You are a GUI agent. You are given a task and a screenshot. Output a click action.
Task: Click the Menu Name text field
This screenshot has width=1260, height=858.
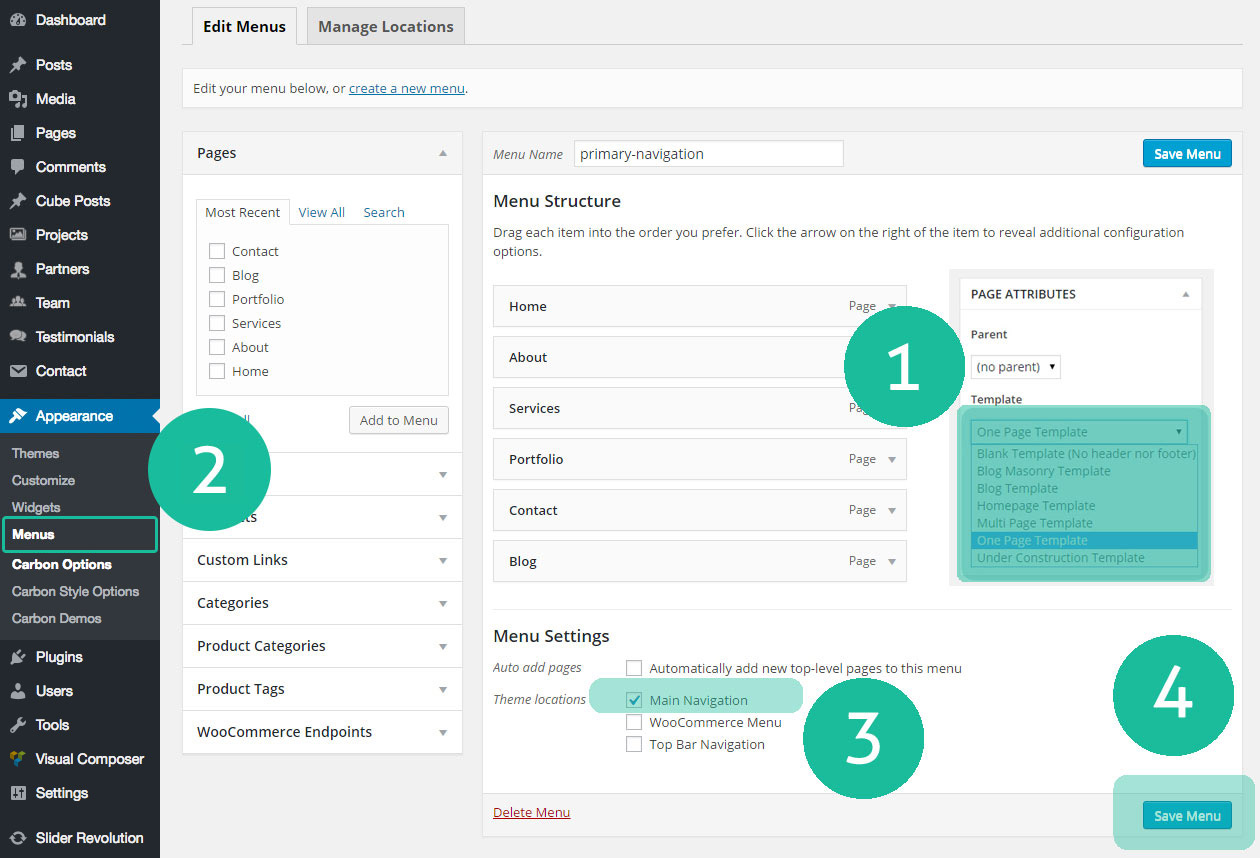[708, 154]
